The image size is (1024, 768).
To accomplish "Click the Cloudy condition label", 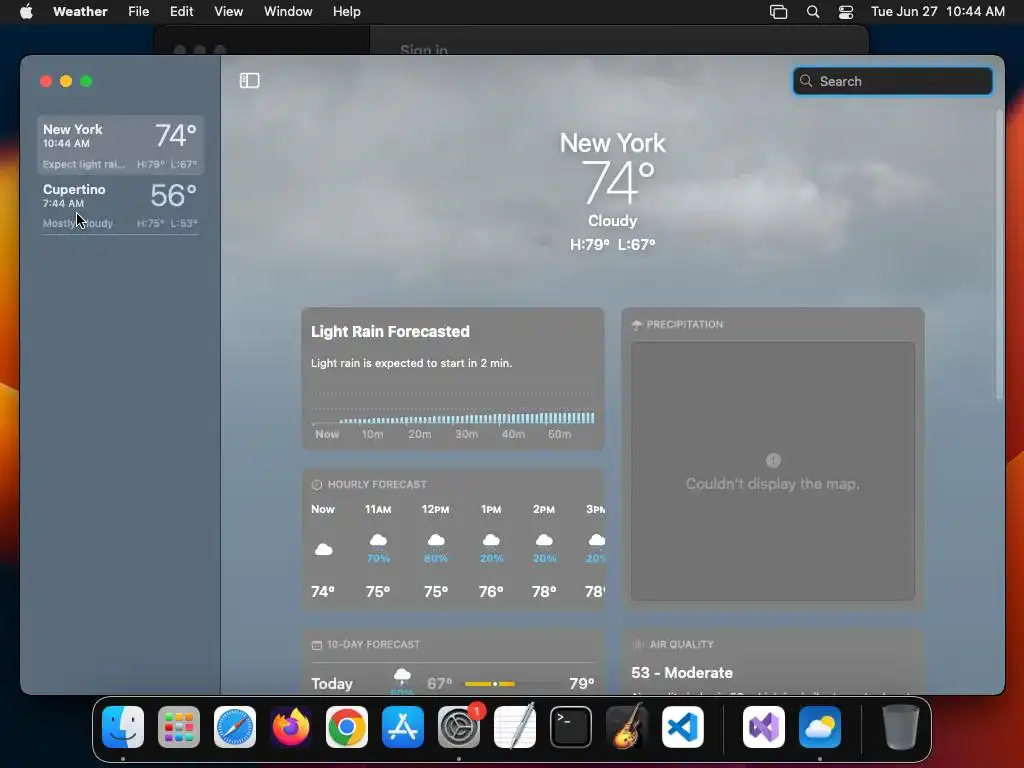I will pos(613,221).
